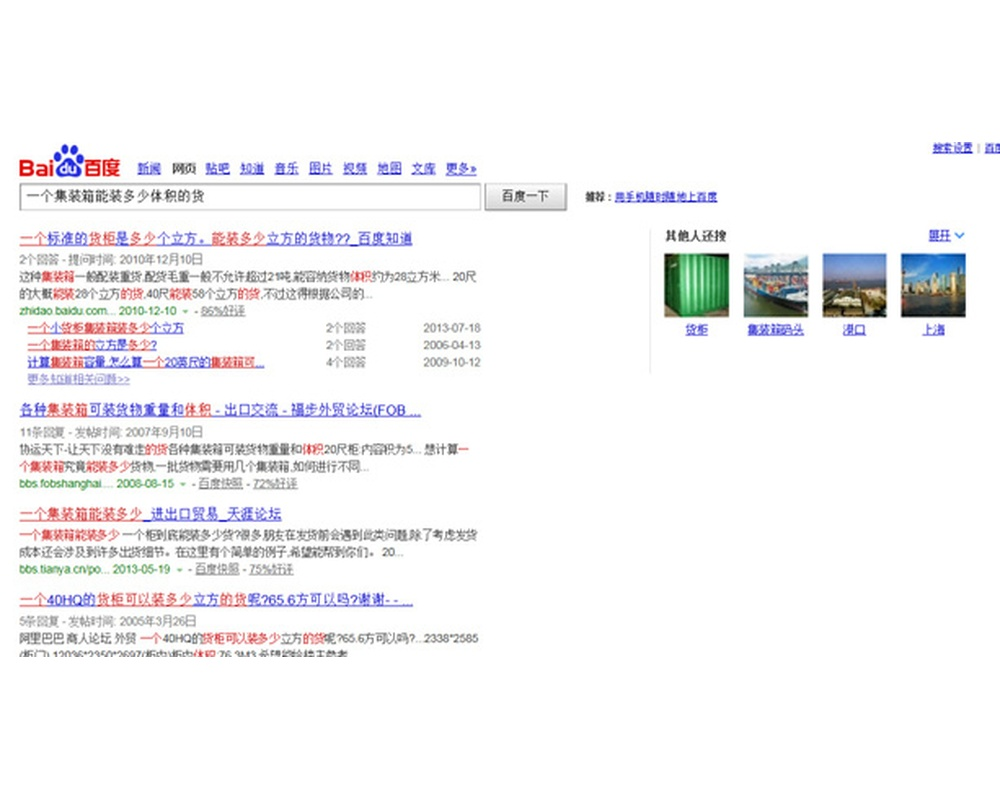The width and height of the screenshot is (1000, 800).
Task: Select the 网页 (Web) tab
Action: pos(184,168)
